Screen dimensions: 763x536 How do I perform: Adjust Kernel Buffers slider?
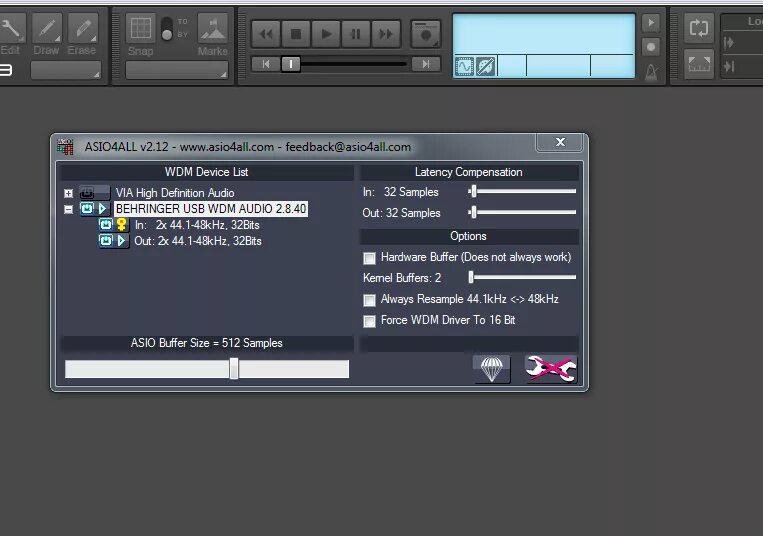click(x=471, y=277)
